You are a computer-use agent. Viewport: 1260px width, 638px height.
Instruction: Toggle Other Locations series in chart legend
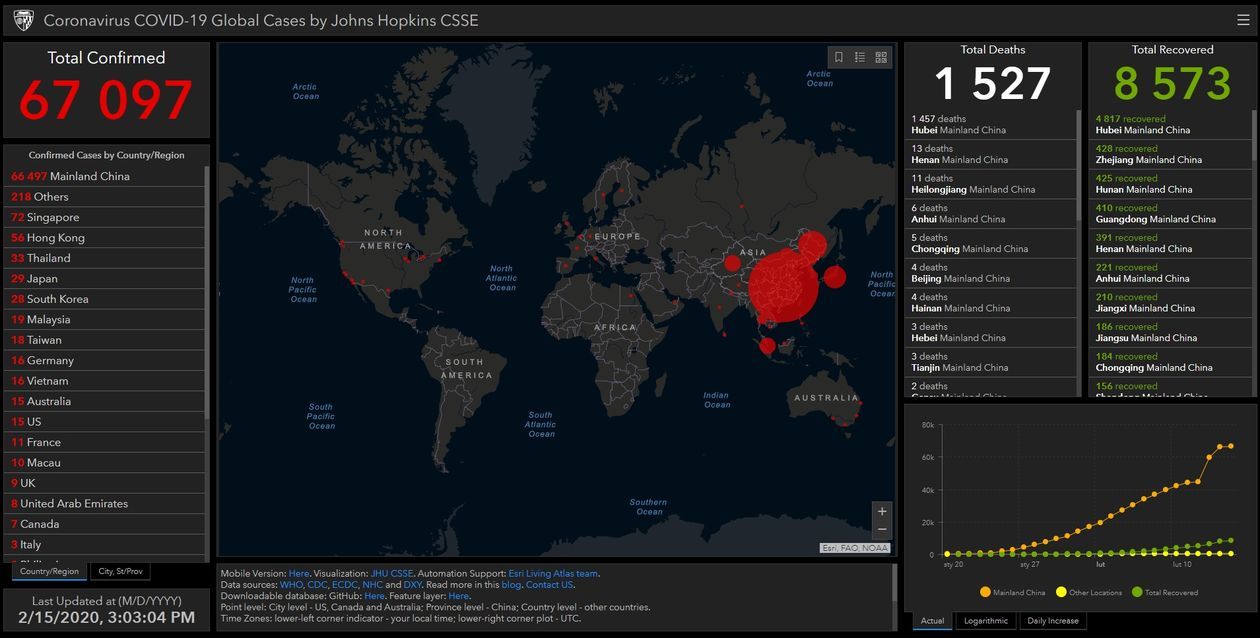point(1088,592)
